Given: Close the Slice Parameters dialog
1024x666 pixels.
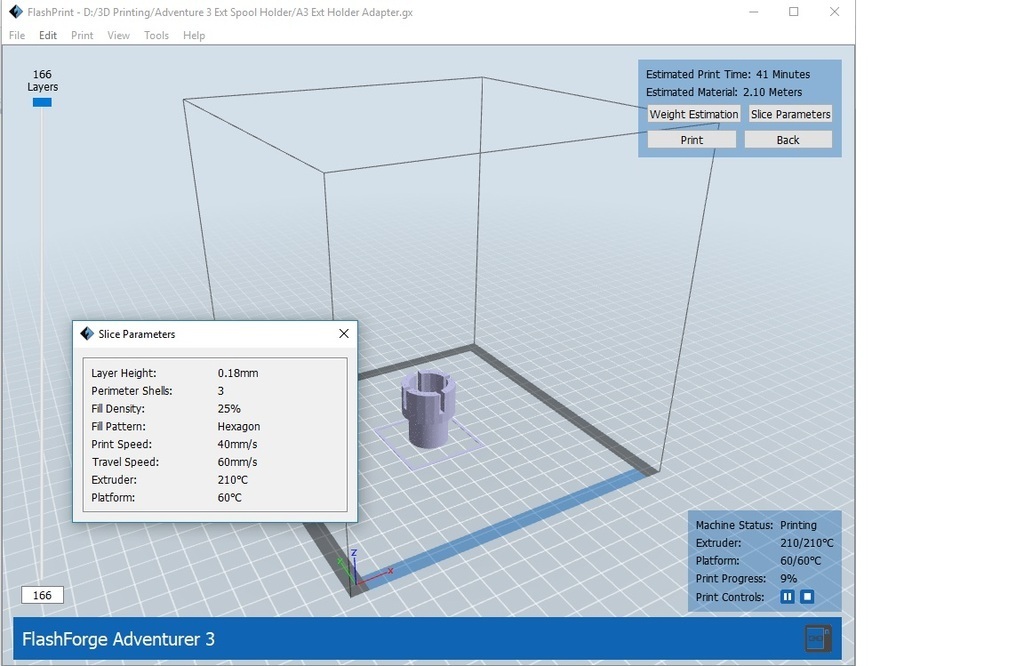Looking at the screenshot, I should 344,333.
